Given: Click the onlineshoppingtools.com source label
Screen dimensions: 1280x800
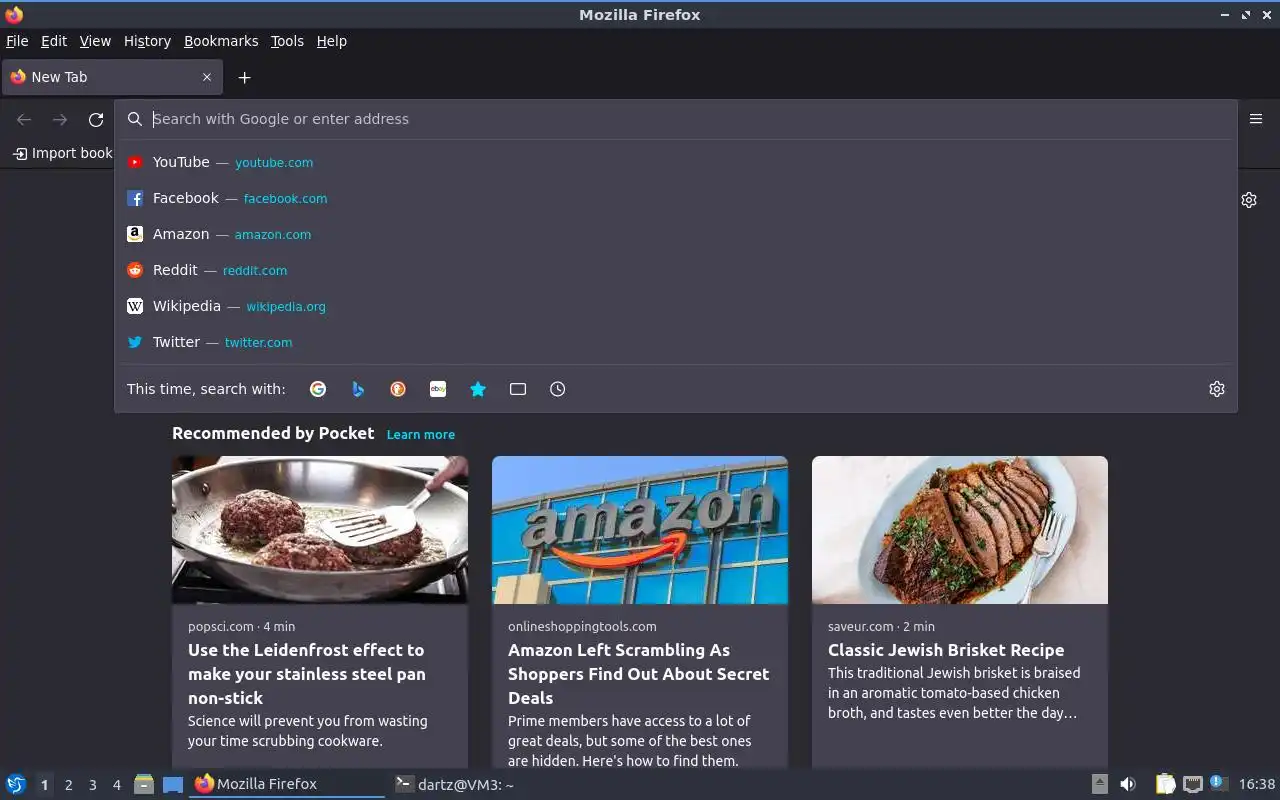Looking at the screenshot, I should tap(582, 626).
